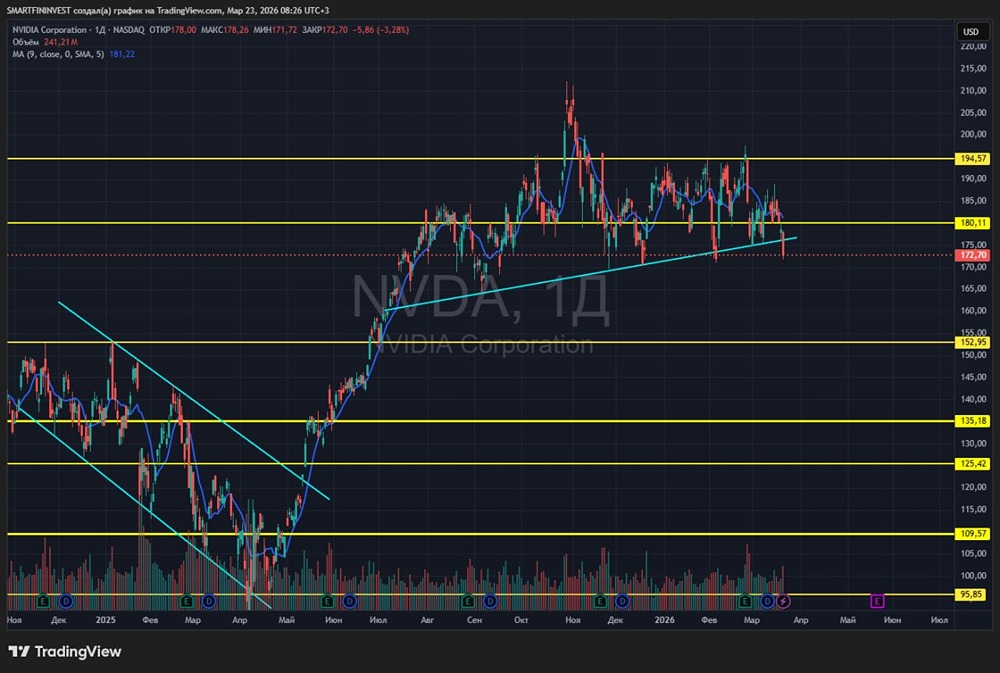Click the Фев 2025 label on the time axis
Screen dimensions: 1000x673
coord(151,619)
